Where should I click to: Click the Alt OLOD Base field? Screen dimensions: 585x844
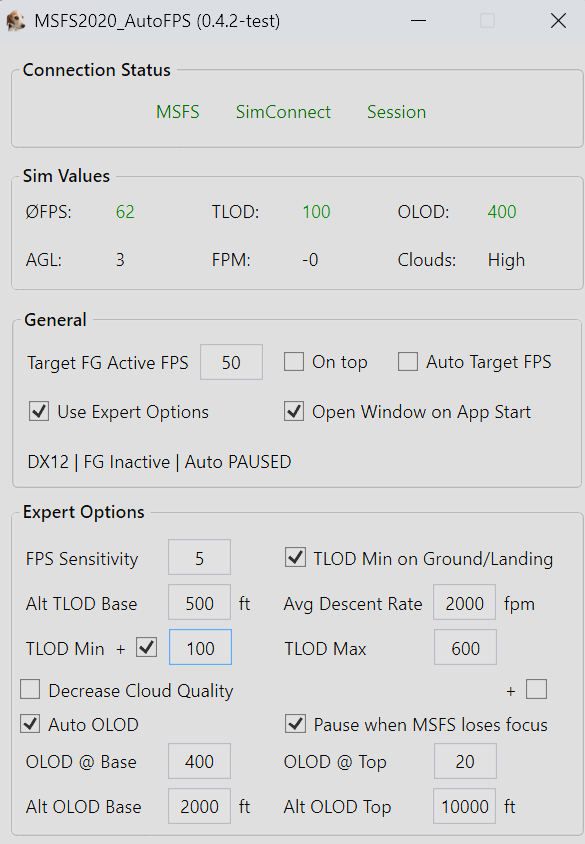pyautogui.click(x=200, y=806)
